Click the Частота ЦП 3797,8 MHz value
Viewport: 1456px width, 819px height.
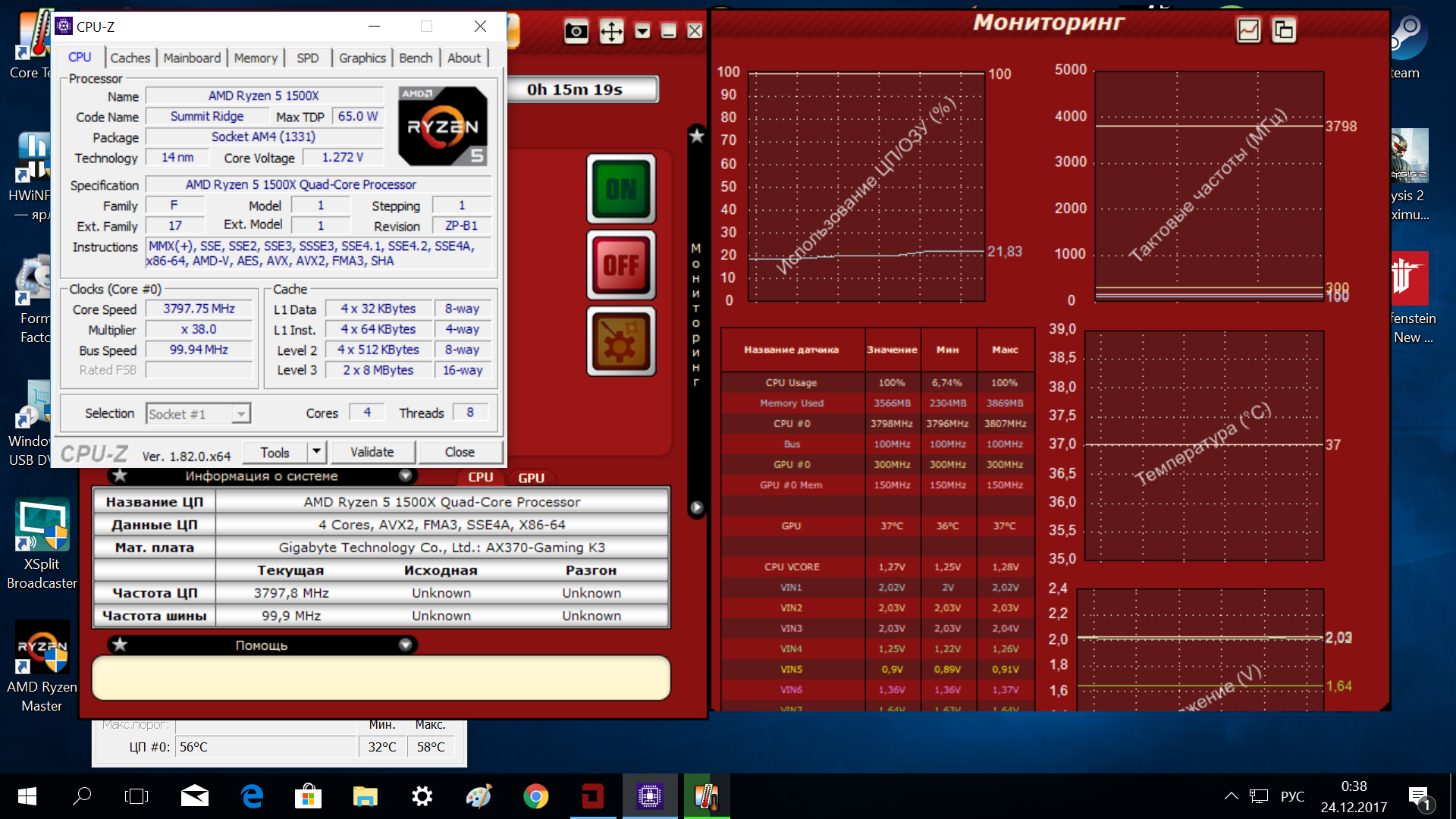(291, 593)
